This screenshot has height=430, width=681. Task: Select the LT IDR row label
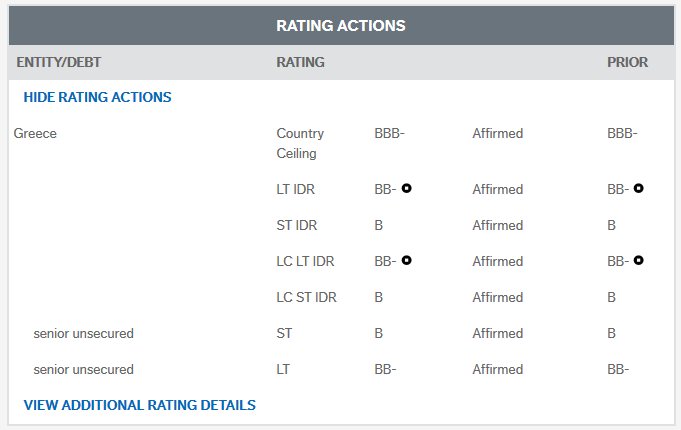pos(294,189)
